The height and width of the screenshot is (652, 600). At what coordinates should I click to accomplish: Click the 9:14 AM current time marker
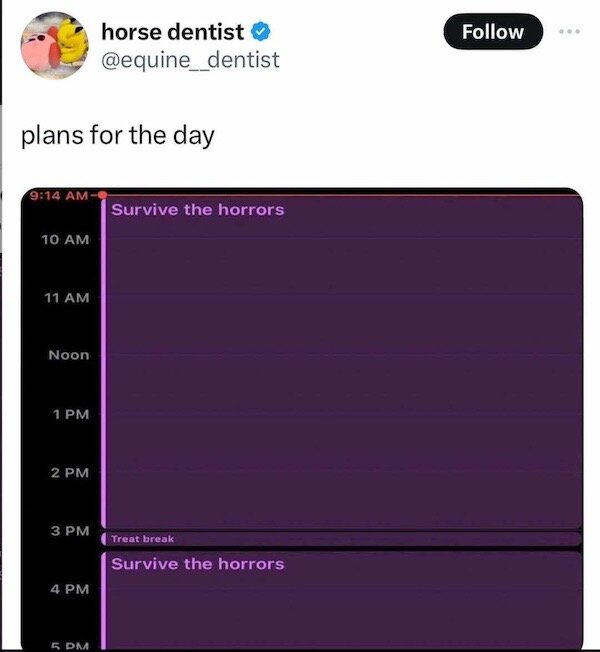(x=60, y=196)
